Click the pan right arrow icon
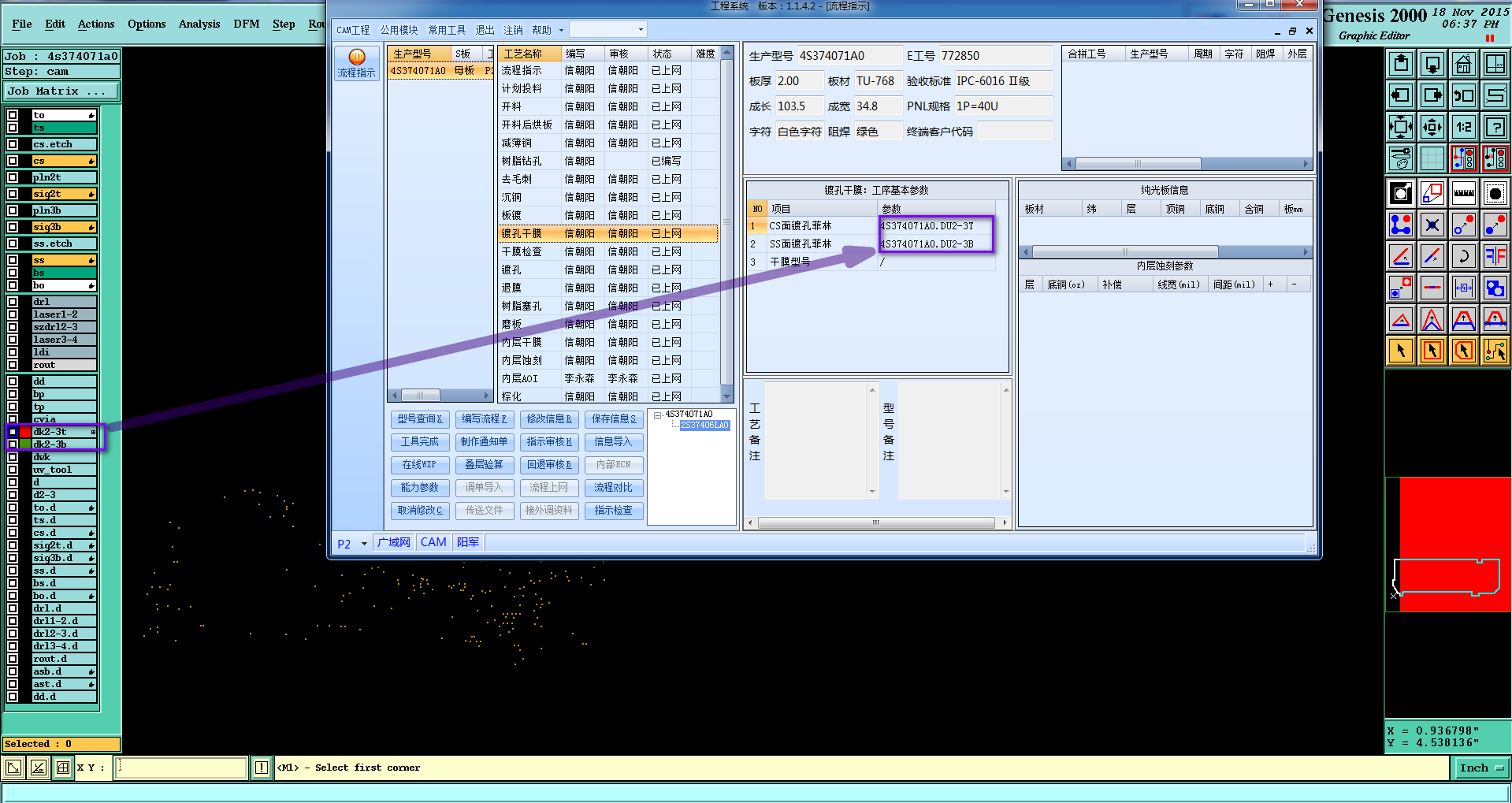1512x803 pixels. tap(1432, 95)
